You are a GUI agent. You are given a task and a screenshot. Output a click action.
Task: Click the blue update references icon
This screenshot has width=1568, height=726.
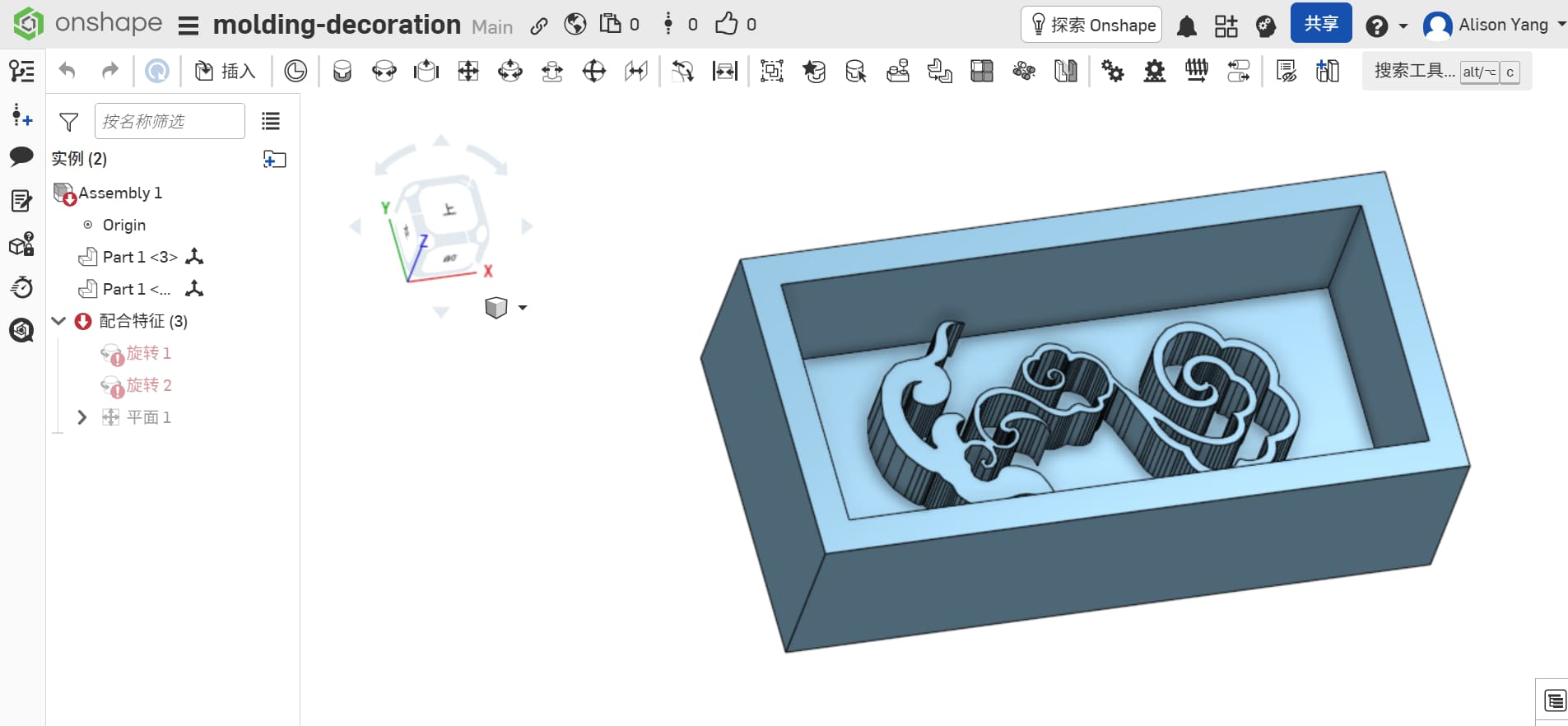tap(156, 72)
